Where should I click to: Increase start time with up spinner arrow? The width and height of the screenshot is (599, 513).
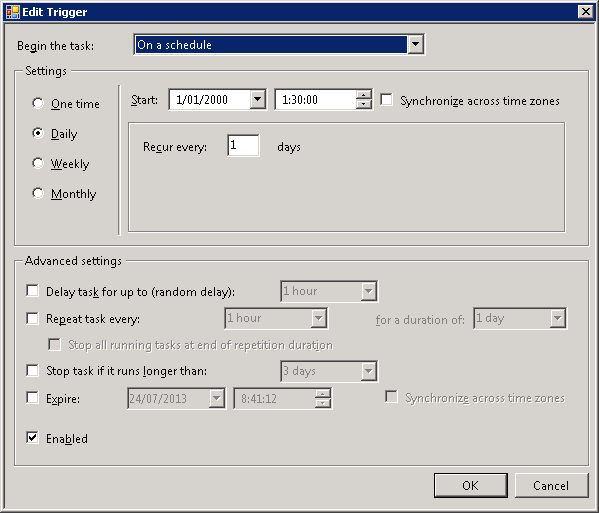point(364,95)
